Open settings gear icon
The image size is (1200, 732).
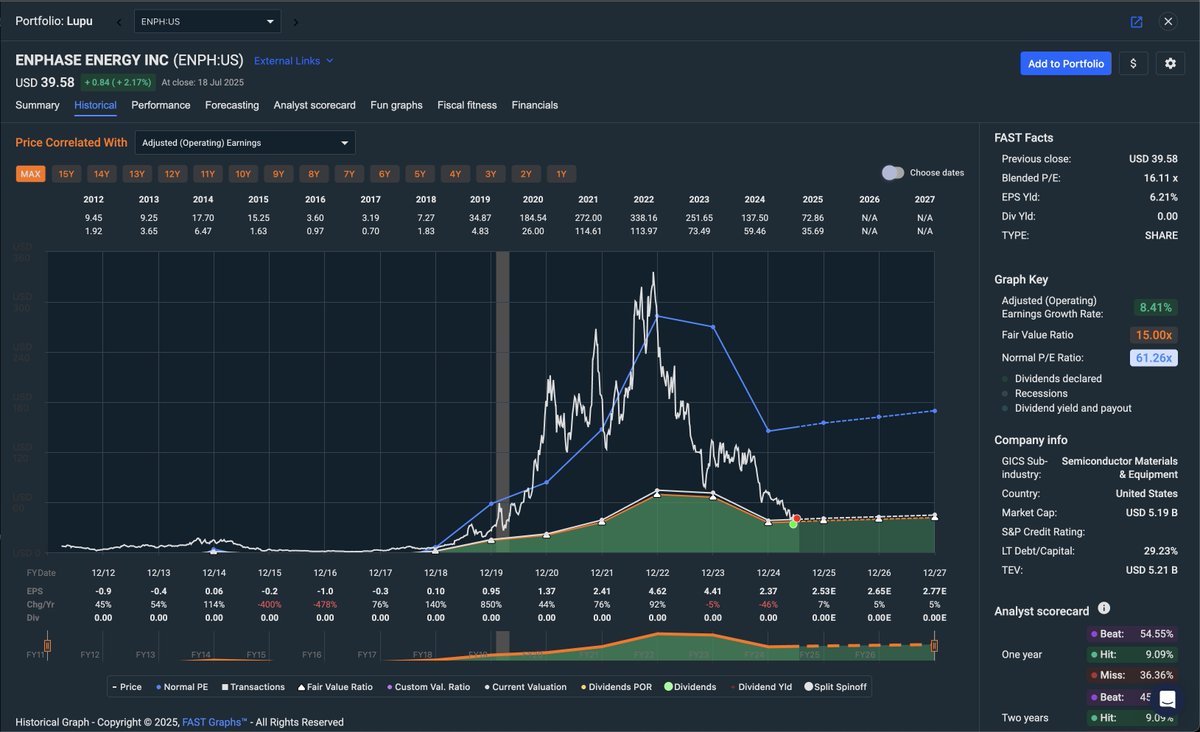click(x=1171, y=63)
